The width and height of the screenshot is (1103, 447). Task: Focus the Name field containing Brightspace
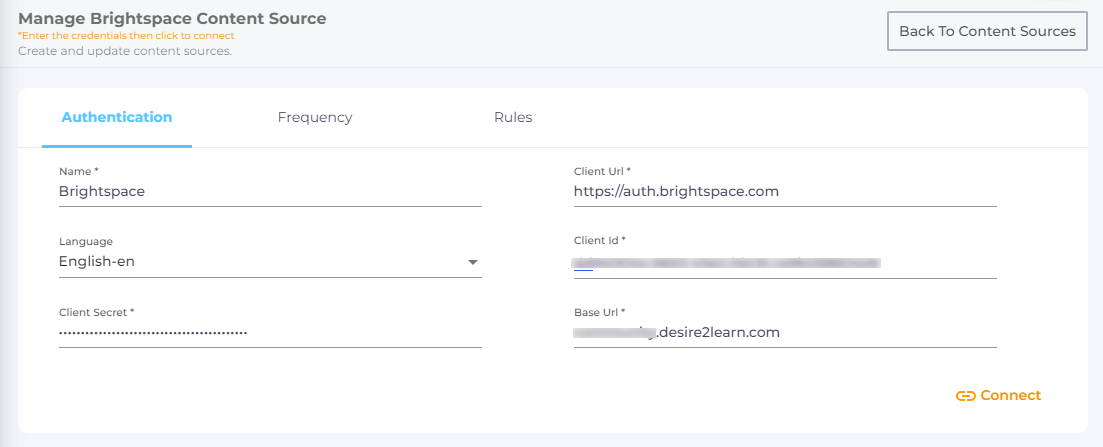pos(270,191)
